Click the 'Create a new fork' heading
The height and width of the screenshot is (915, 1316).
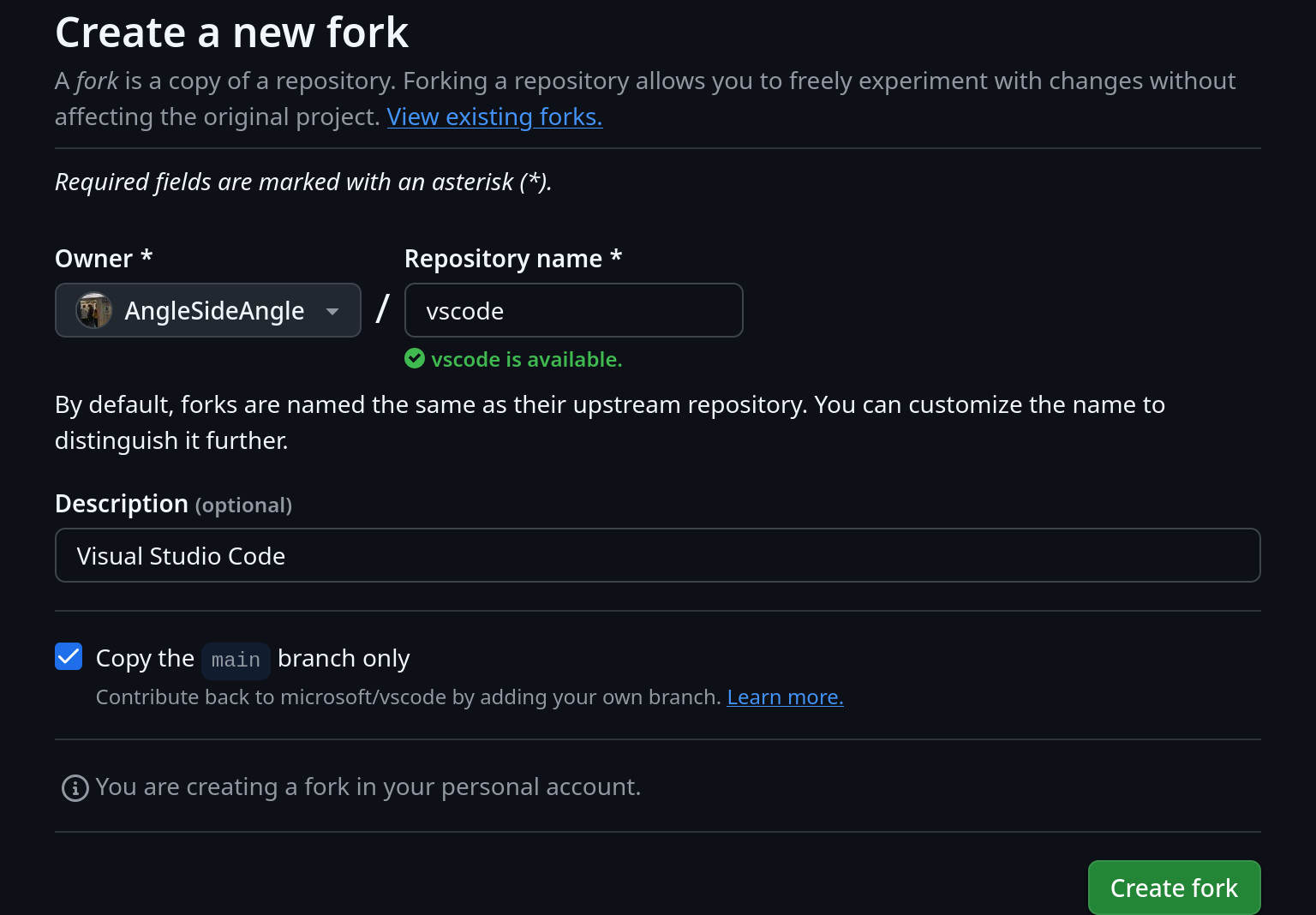pyautogui.click(x=231, y=33)
